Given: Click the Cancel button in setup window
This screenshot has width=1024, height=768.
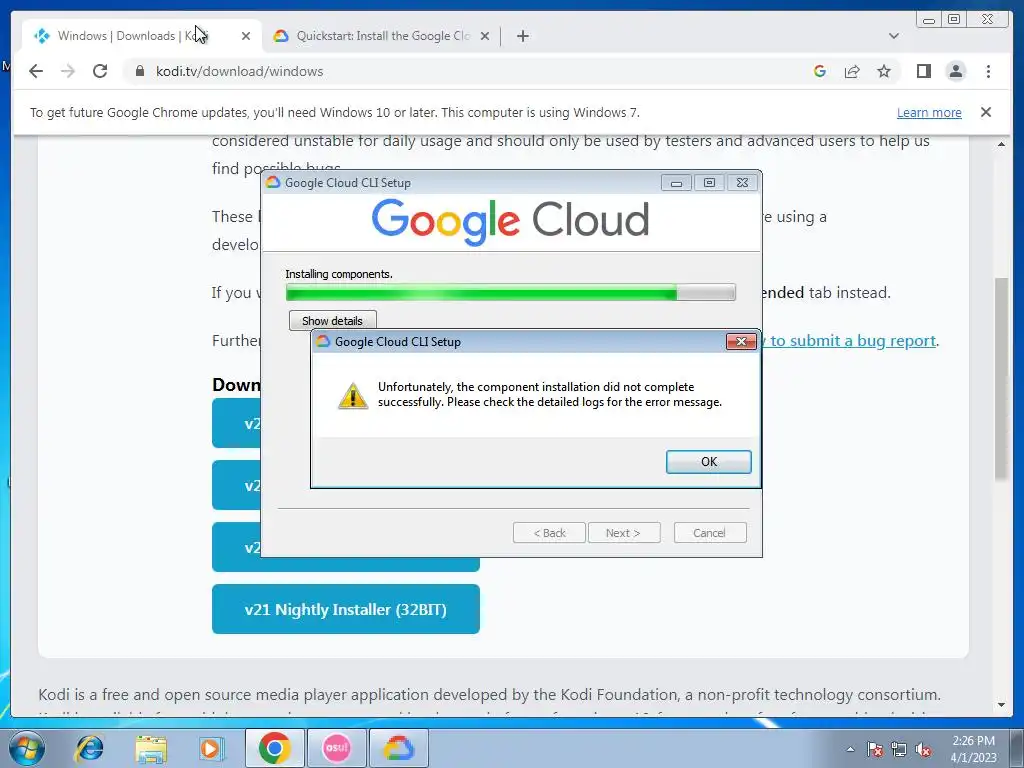Looking at the screenshot, I should pos(709,533).
